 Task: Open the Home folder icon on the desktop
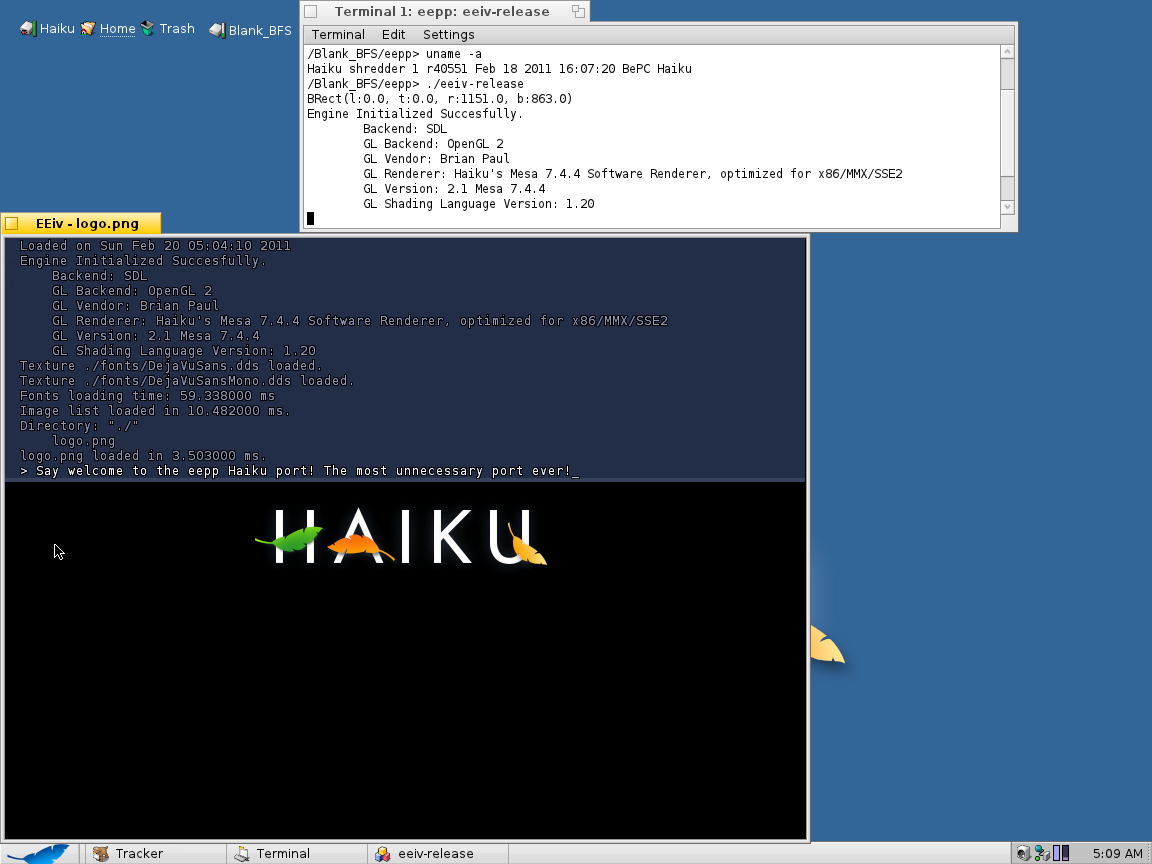88,29
